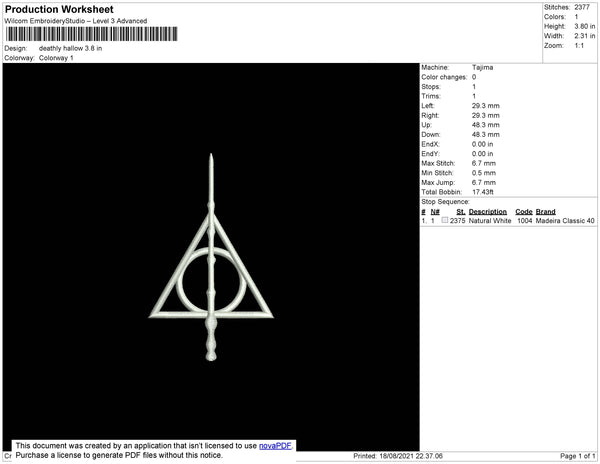Select 'Purchase a license' notice line
This screenshot has width=600, height=464.
pyautogui.click(x=119, y=455)
